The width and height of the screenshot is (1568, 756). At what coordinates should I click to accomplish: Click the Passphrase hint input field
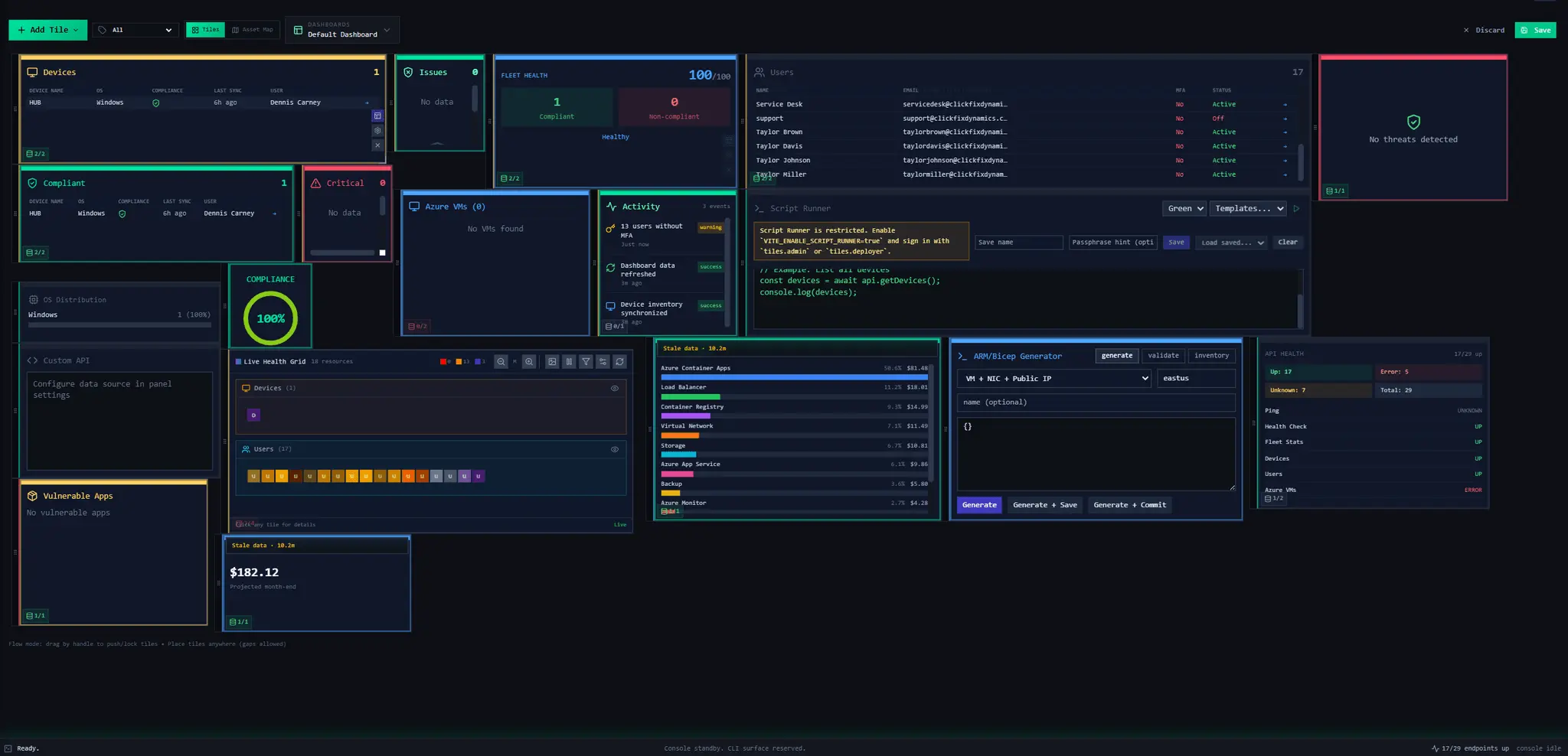click(1112, 243)
